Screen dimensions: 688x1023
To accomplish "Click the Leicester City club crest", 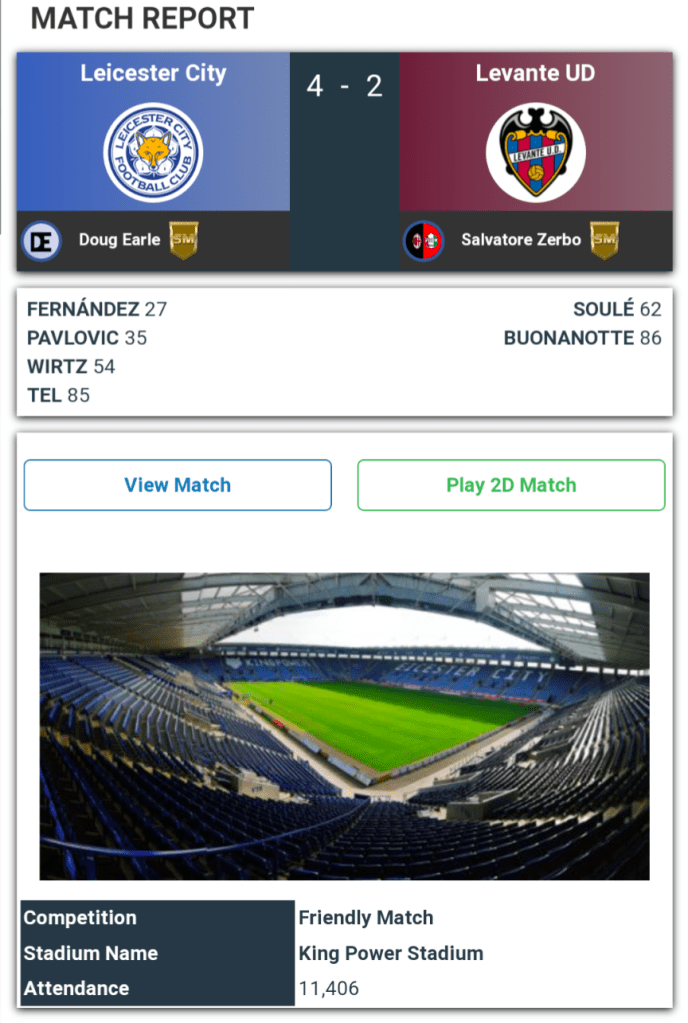I will coord(153,152).
